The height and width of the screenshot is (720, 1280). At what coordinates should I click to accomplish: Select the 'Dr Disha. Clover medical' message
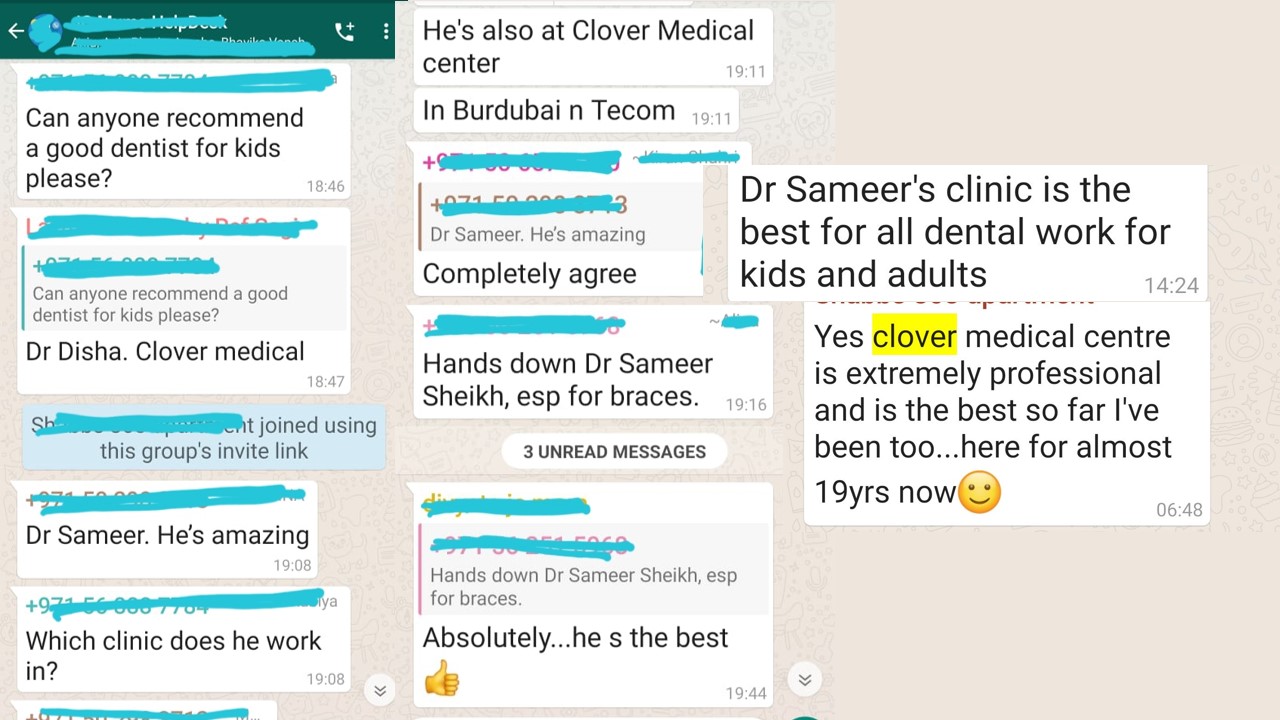(x=184, y=301)
